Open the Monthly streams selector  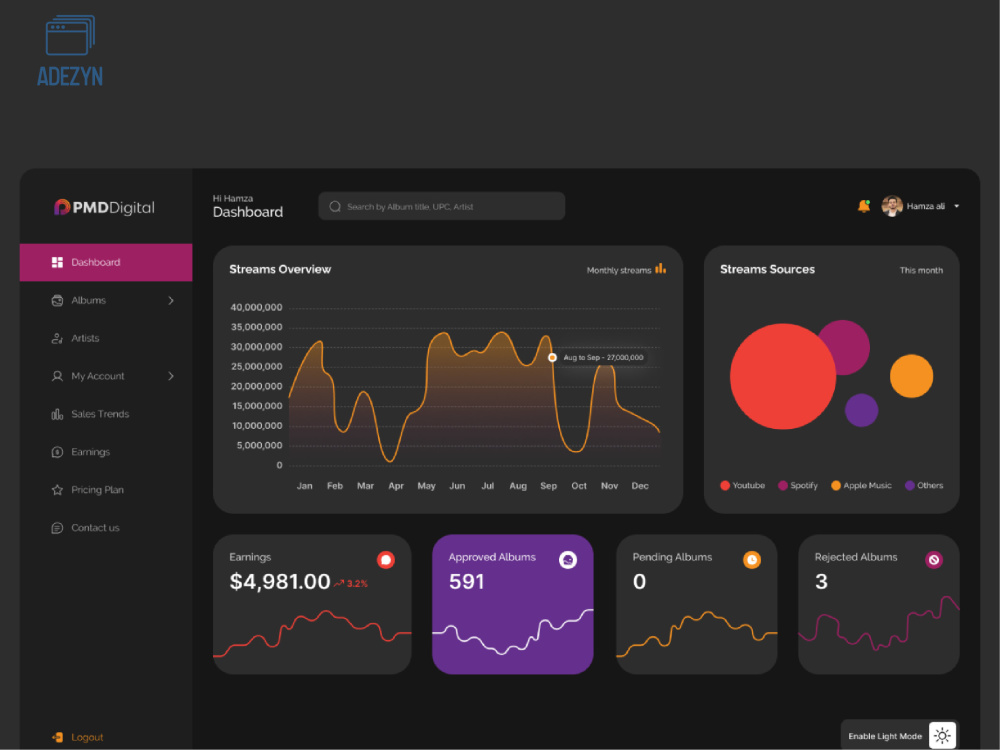point(626,270)
